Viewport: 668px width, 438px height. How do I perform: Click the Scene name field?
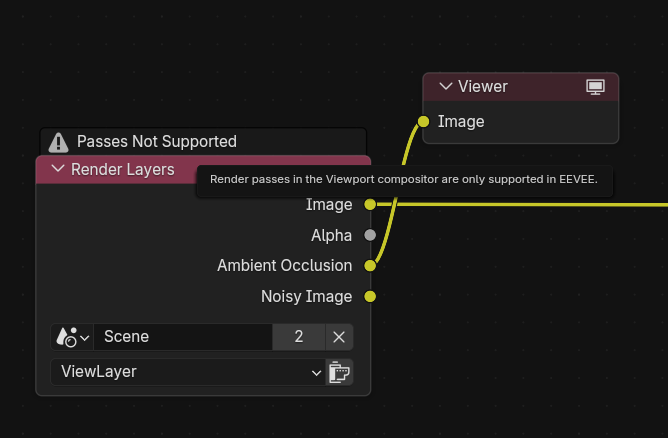click(x=183, y=337)
